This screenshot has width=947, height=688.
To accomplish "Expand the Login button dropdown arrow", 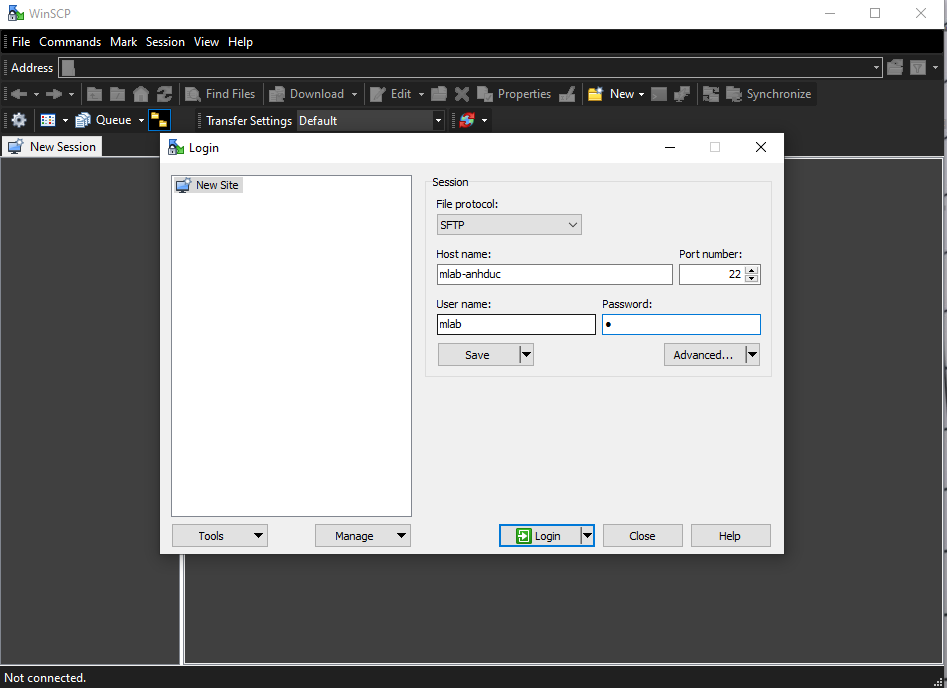I will [587, 536].
